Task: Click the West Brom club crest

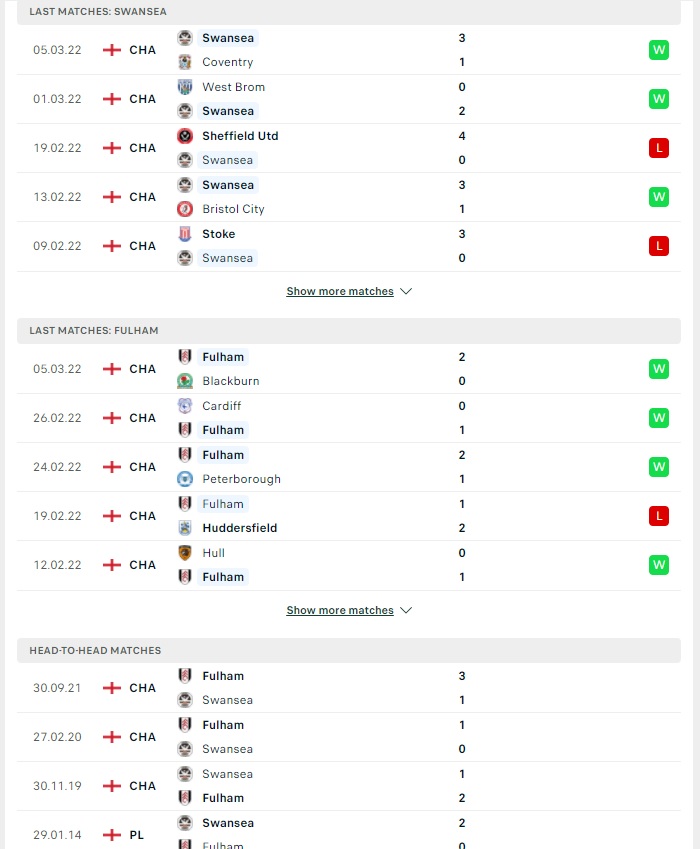Action: (x=185, y=87)
